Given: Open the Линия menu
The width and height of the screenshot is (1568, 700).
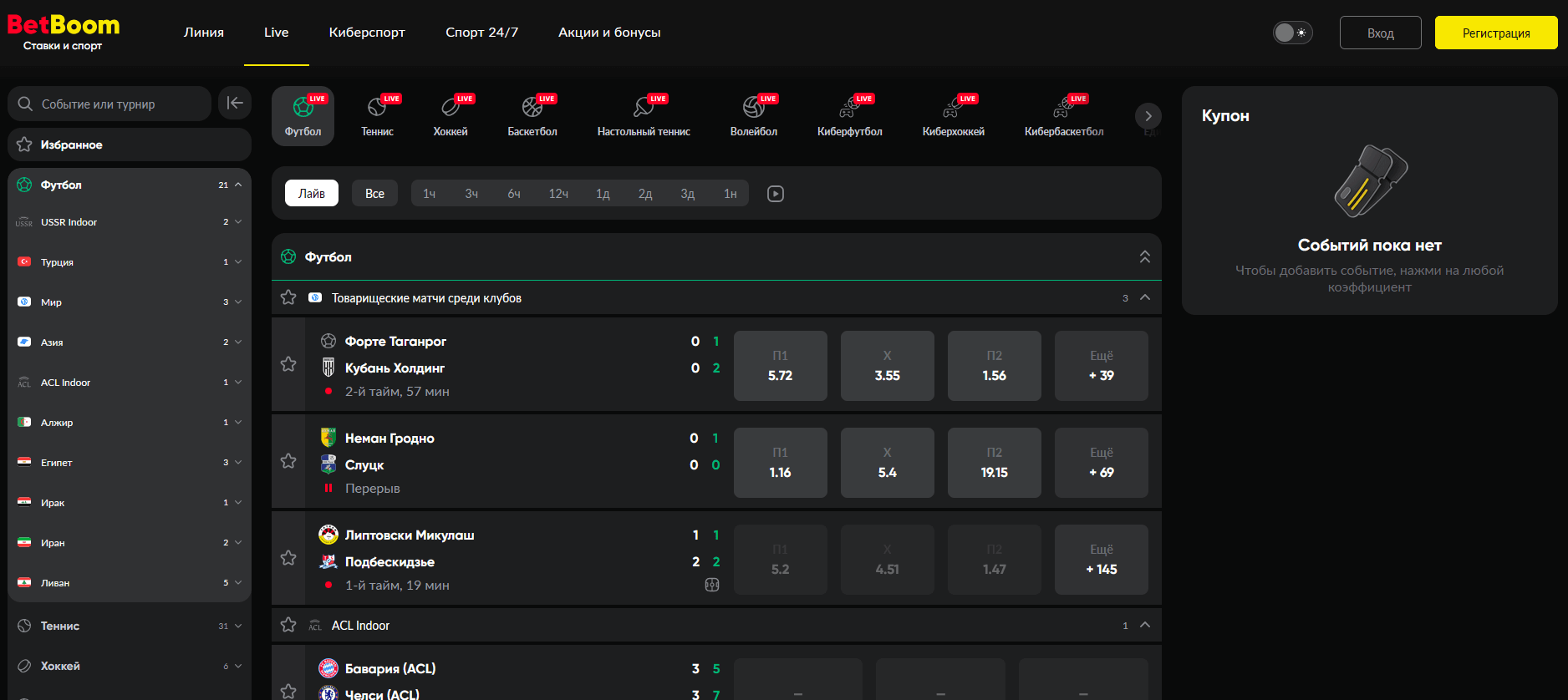Looking at the screenshot, I should pos(204,33).
